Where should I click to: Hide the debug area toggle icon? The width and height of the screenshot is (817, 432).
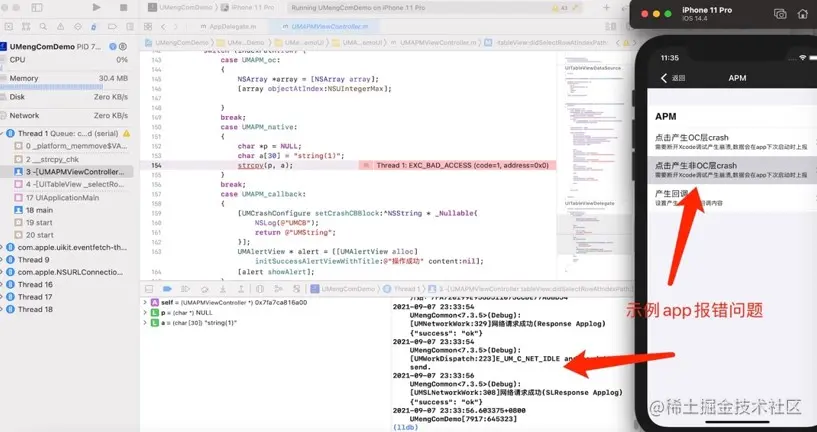[149, 289]
